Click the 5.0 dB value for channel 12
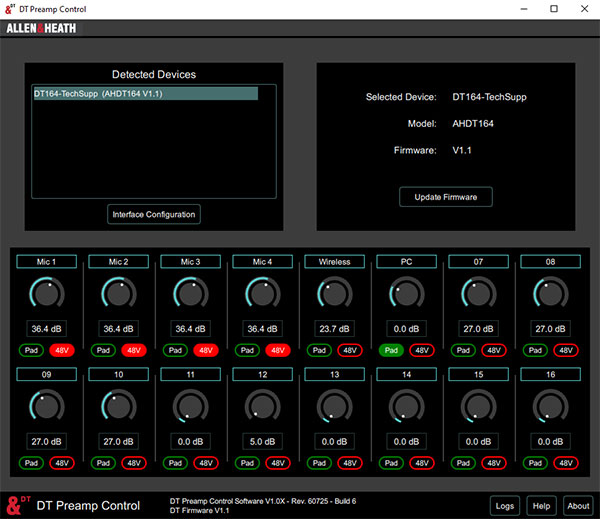This screenshot has width=600, height=519. pos(262,442)
